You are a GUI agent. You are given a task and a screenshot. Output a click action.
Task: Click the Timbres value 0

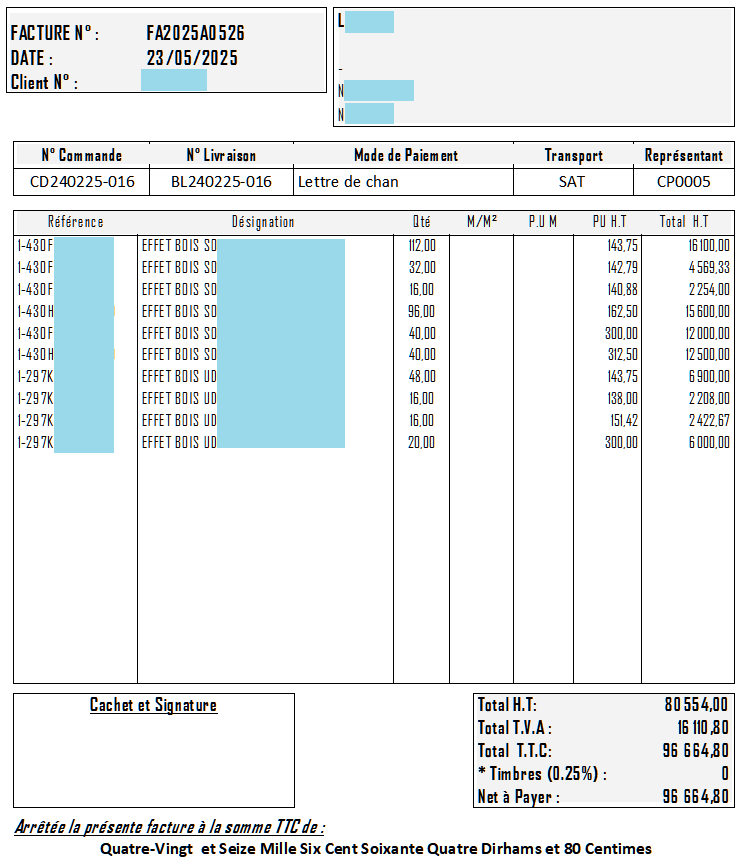[724, 773]
